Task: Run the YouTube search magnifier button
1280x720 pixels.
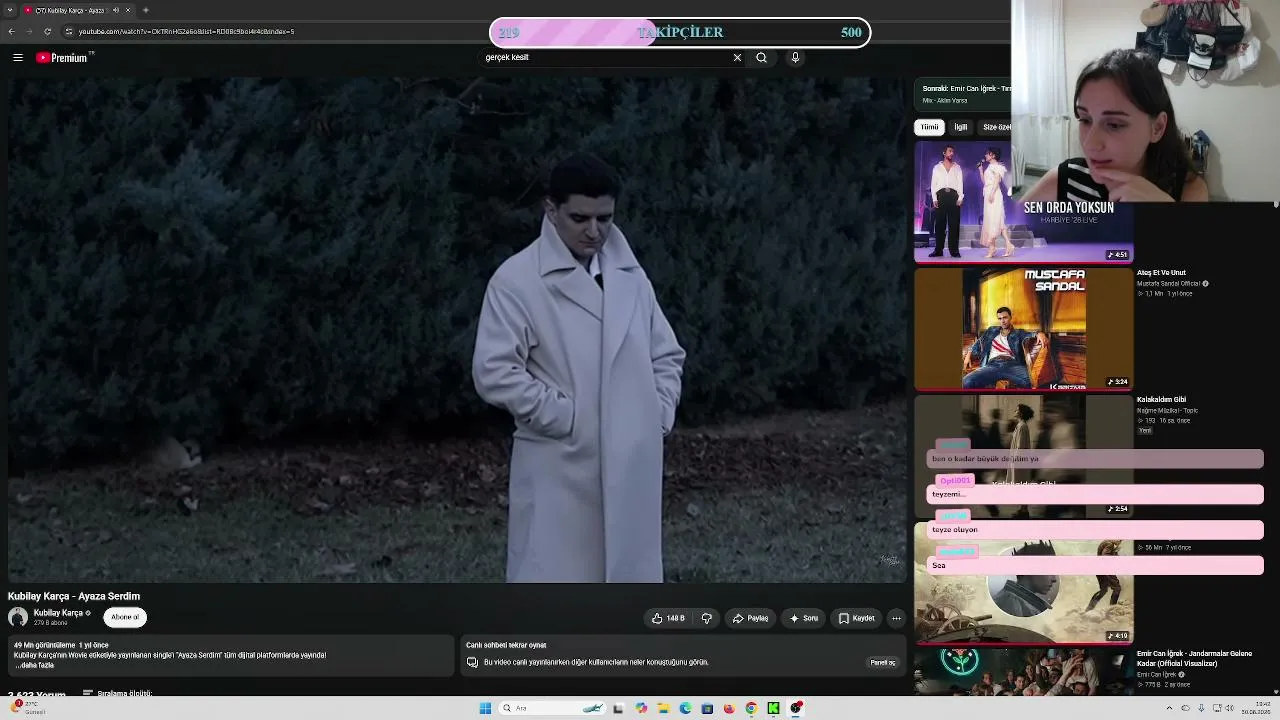Action: click(x=762, y=58)
